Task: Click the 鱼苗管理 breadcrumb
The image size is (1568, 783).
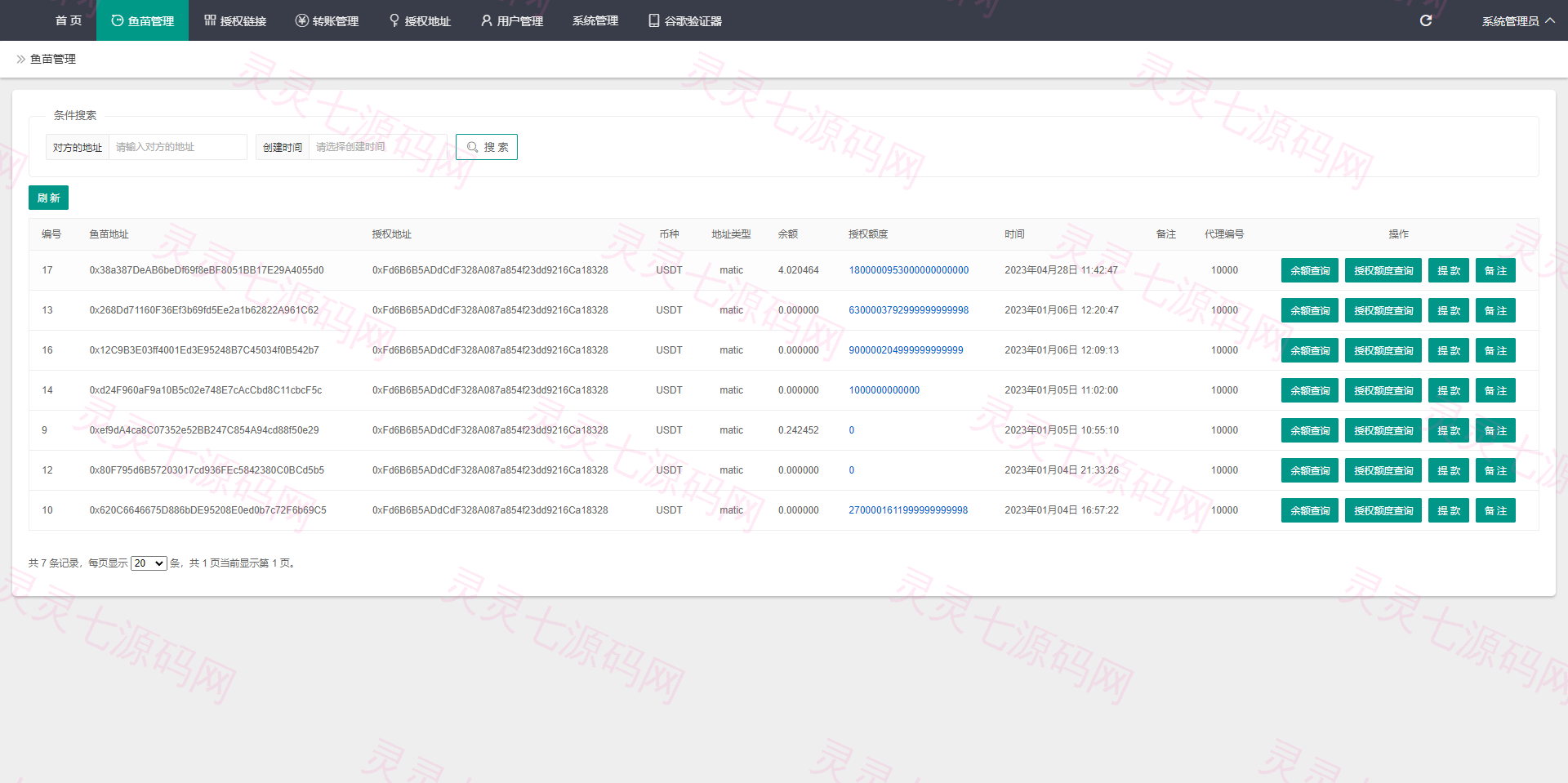Action: click(53, 59)
